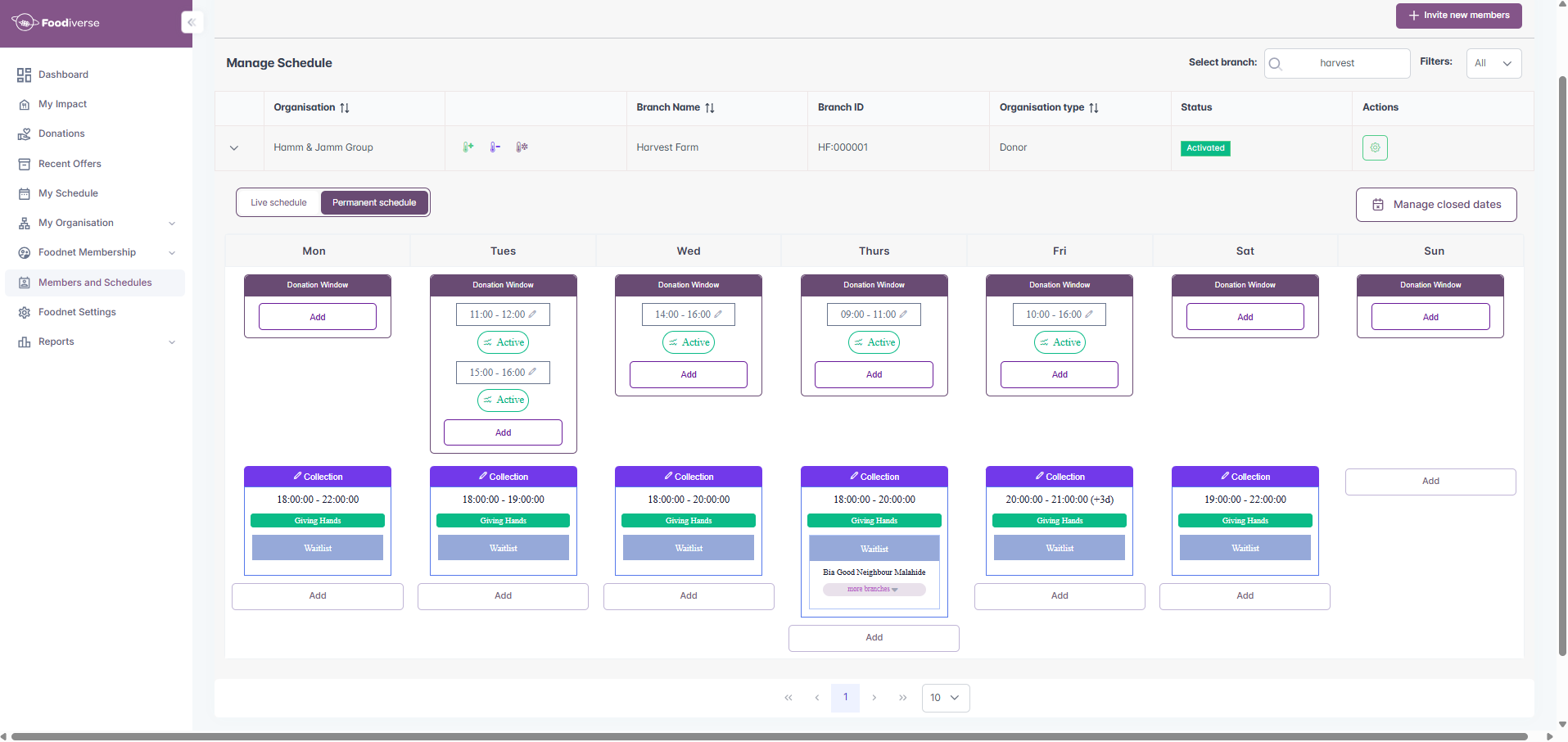Image resolution: width=1568 pixels, height=742 pixels.
Task: Edit the Tuesday 11:00 - 12:00 donation window
Action: click(x=532, y=314)
